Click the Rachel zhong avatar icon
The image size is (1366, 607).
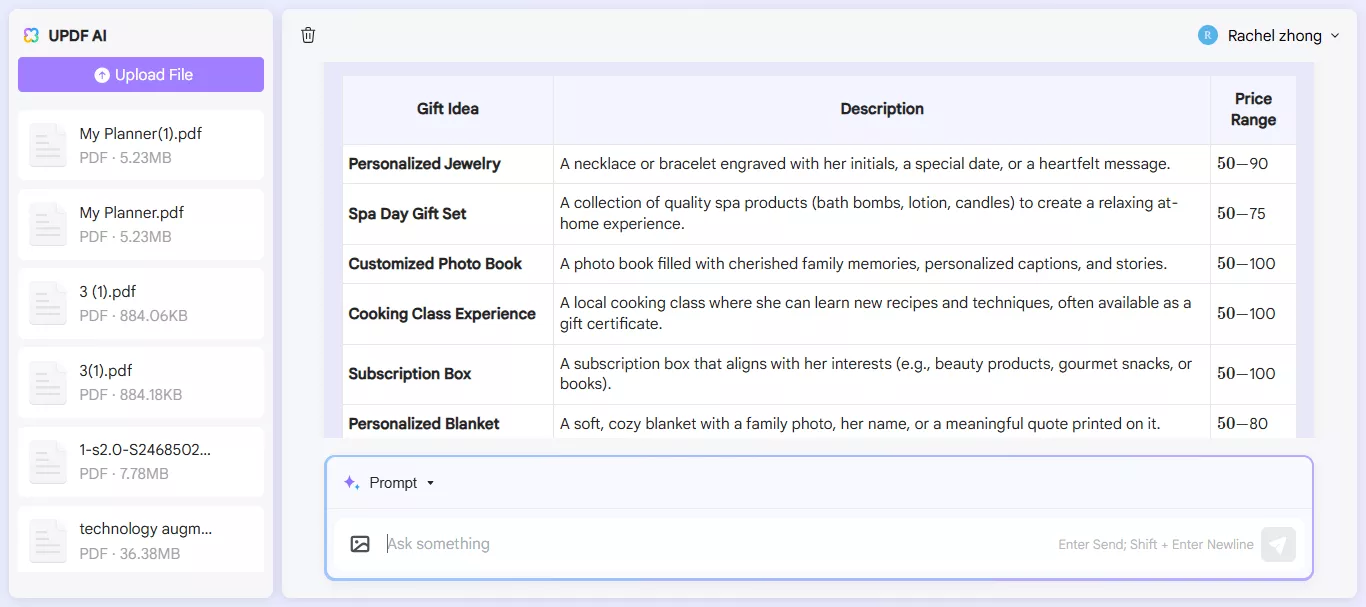click(1208, 35)
